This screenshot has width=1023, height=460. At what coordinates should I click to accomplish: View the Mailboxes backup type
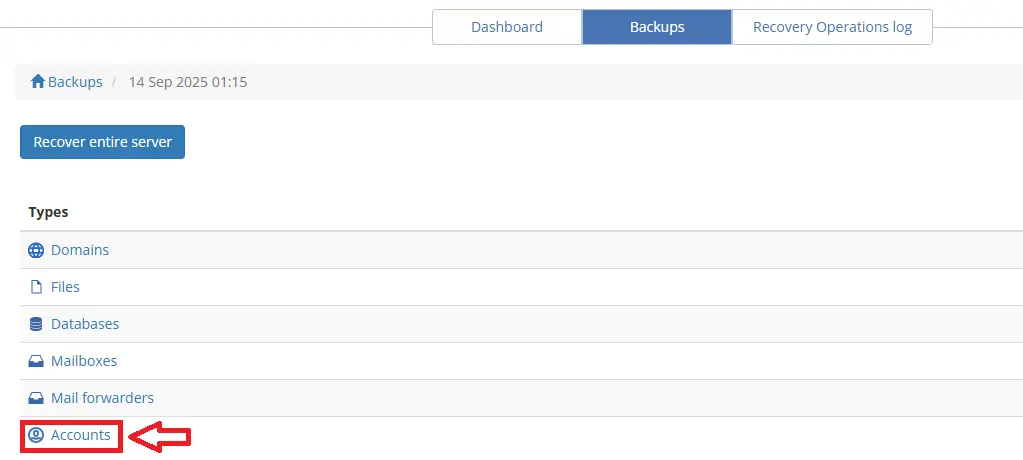click(x=84, y=361)
